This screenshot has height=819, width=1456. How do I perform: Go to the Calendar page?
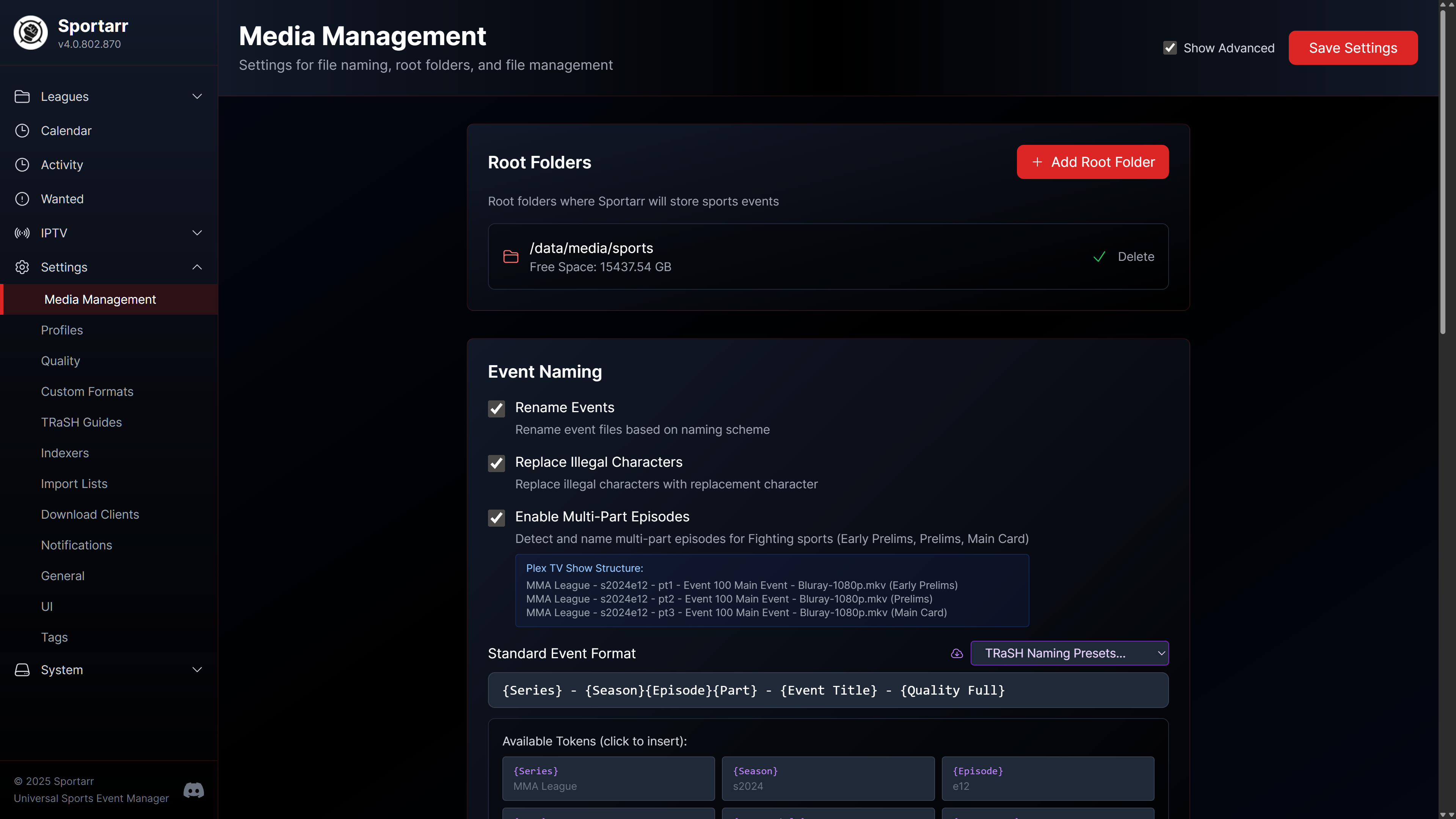coord(109,130)
